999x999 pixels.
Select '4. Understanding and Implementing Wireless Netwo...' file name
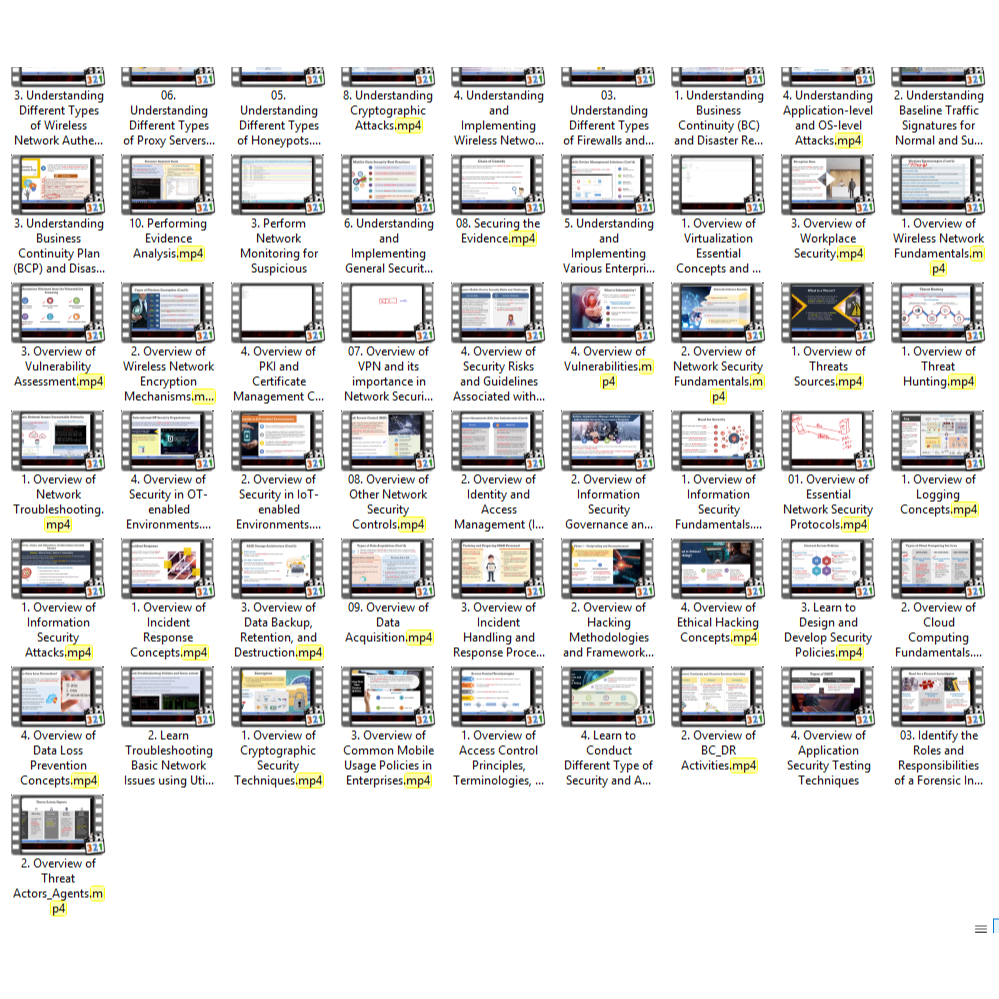pos(498,118)
